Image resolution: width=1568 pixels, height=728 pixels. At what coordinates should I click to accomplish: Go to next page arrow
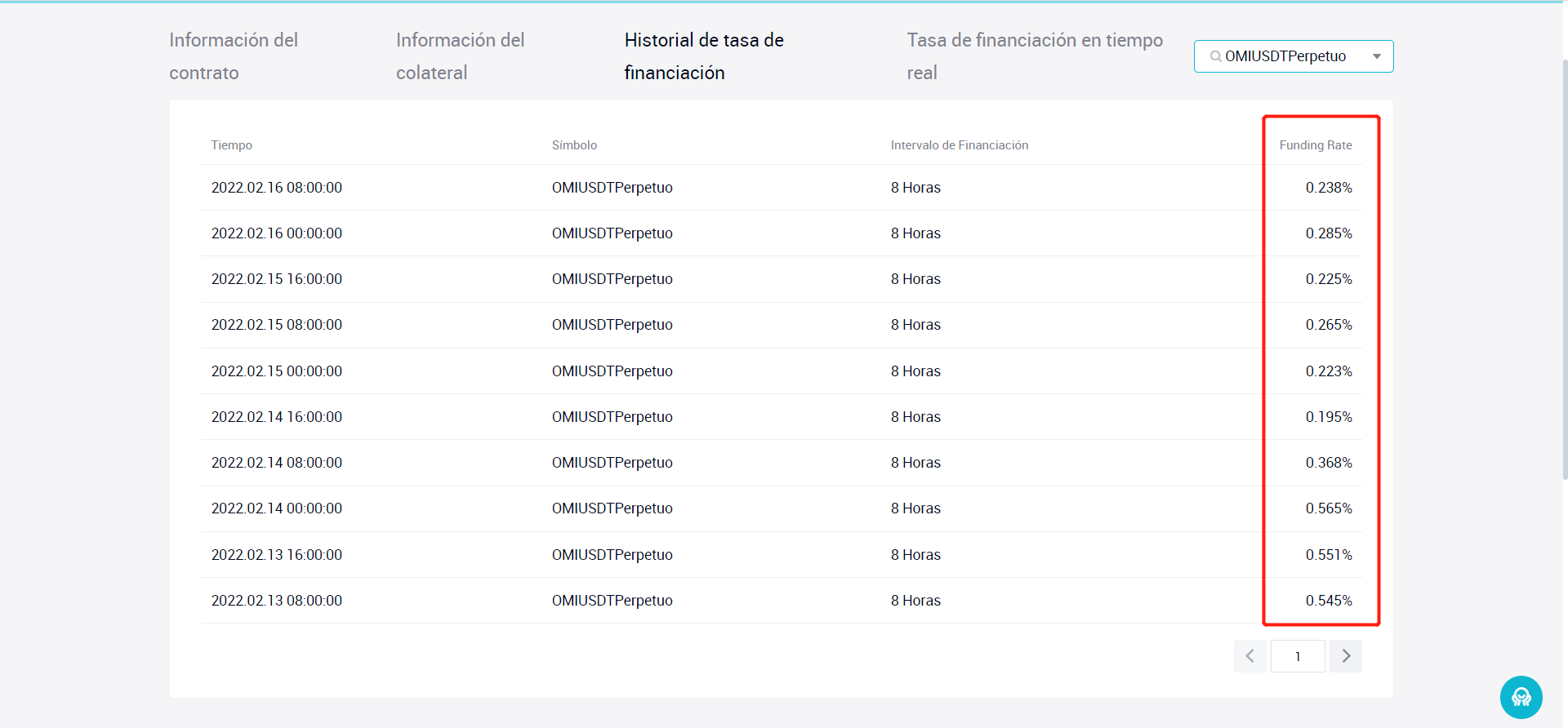click(1346, 656)
